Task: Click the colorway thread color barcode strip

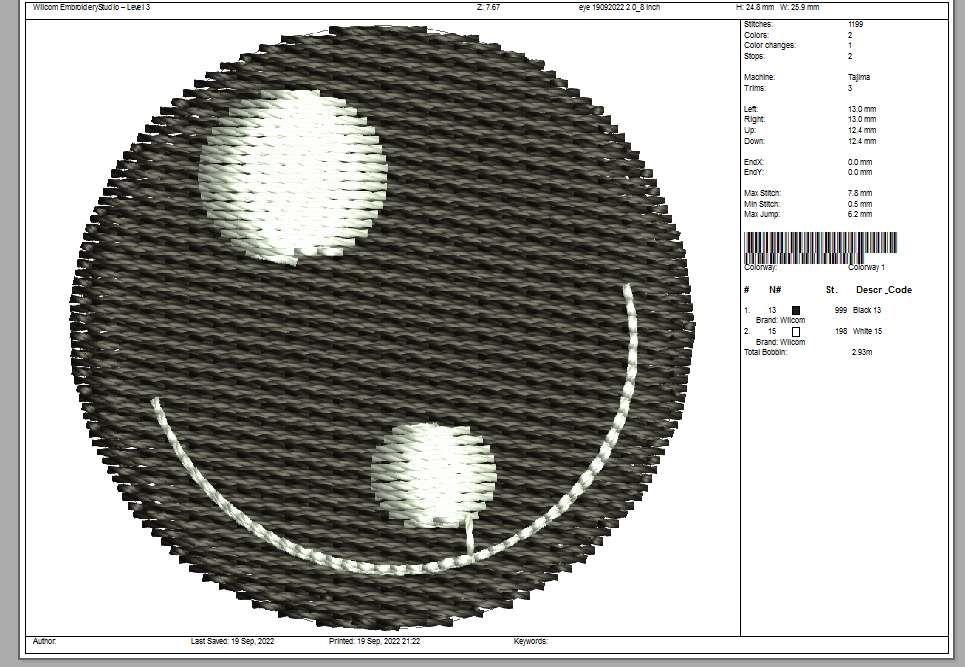Action: (820, 243)
